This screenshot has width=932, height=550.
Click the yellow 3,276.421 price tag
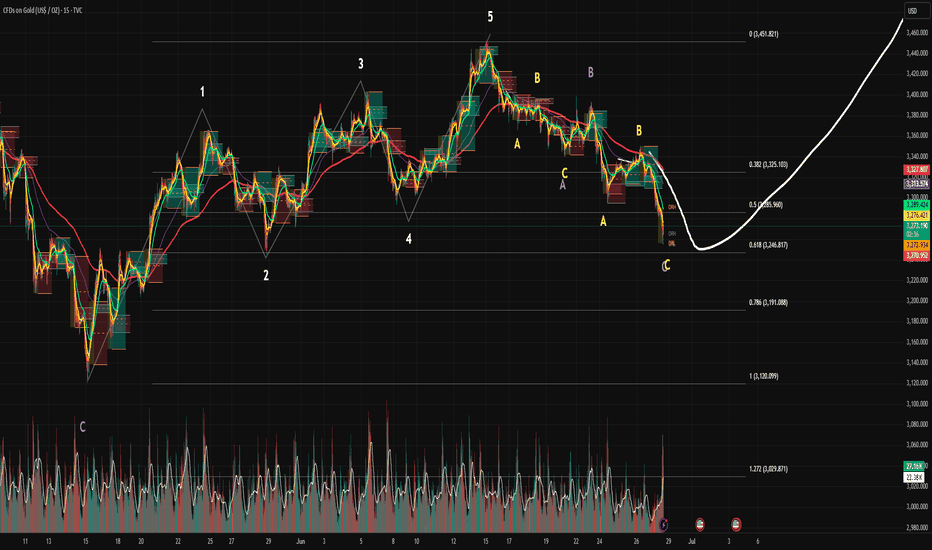click(916, 215)
